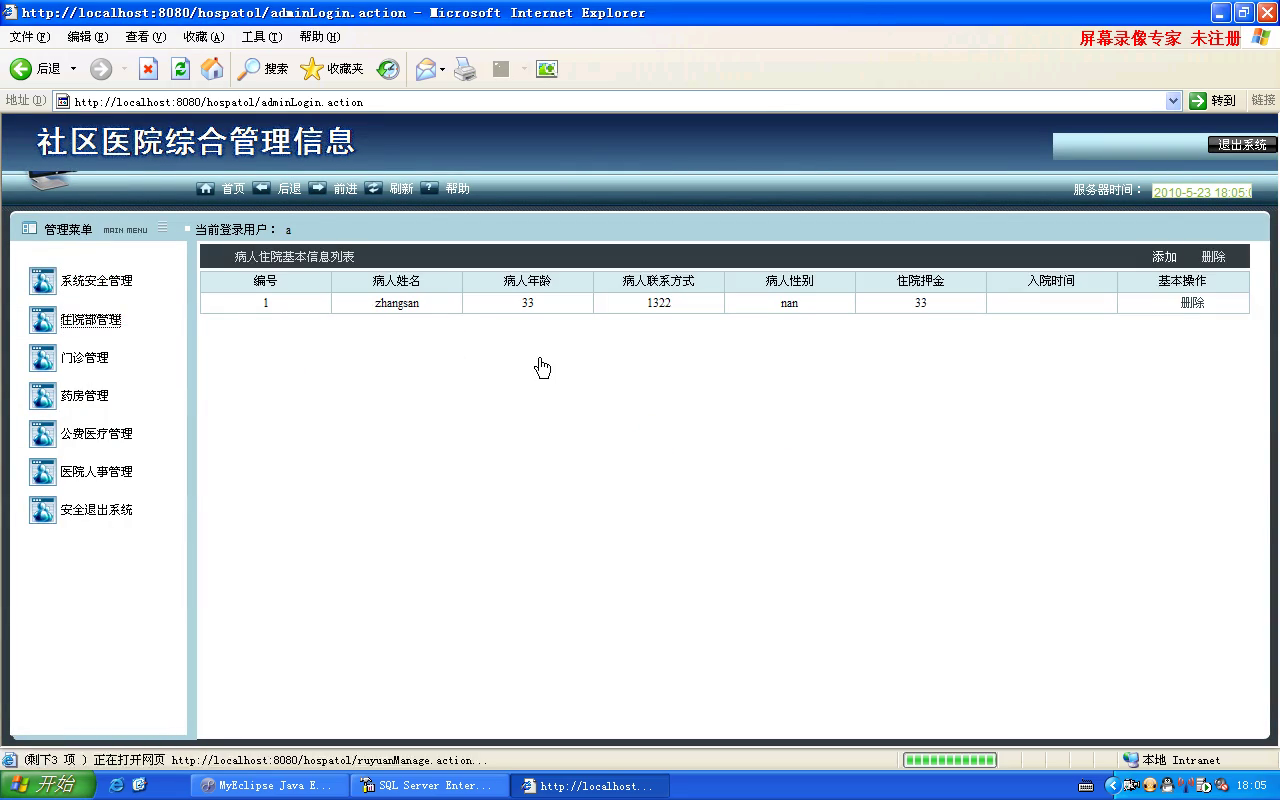Click the History toolbar icon
Screen dimensions: 1280x800
[x=388, y=69]
